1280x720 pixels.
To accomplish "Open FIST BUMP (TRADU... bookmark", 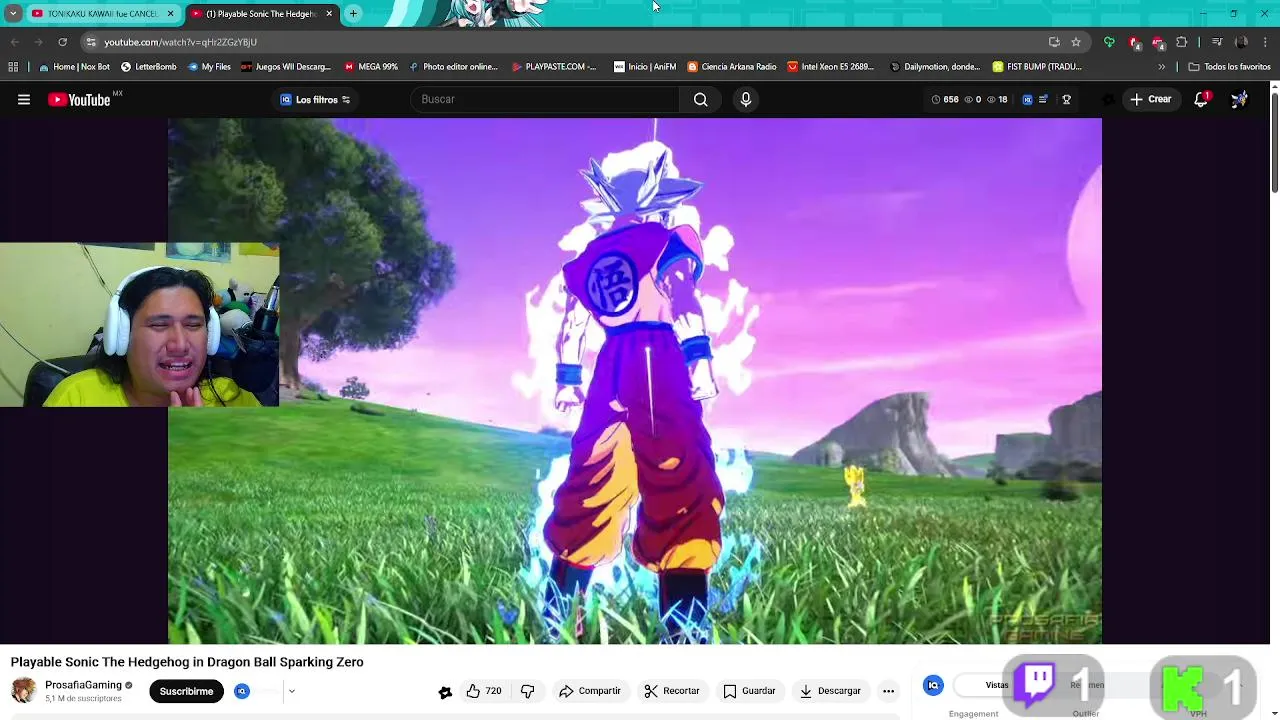I will click(x=1037, y=67).
